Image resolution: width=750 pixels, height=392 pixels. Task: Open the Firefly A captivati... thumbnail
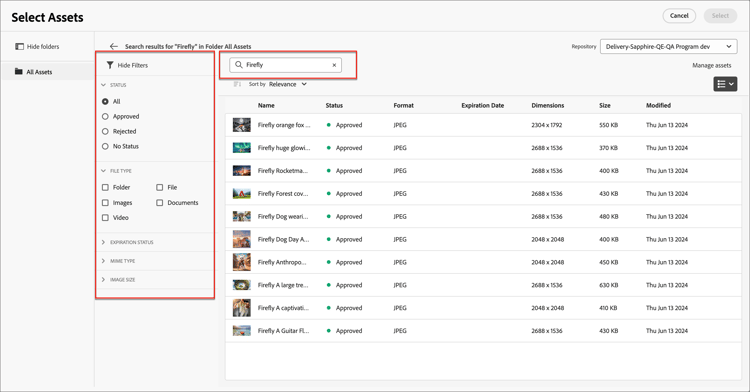tap(242, 308)
